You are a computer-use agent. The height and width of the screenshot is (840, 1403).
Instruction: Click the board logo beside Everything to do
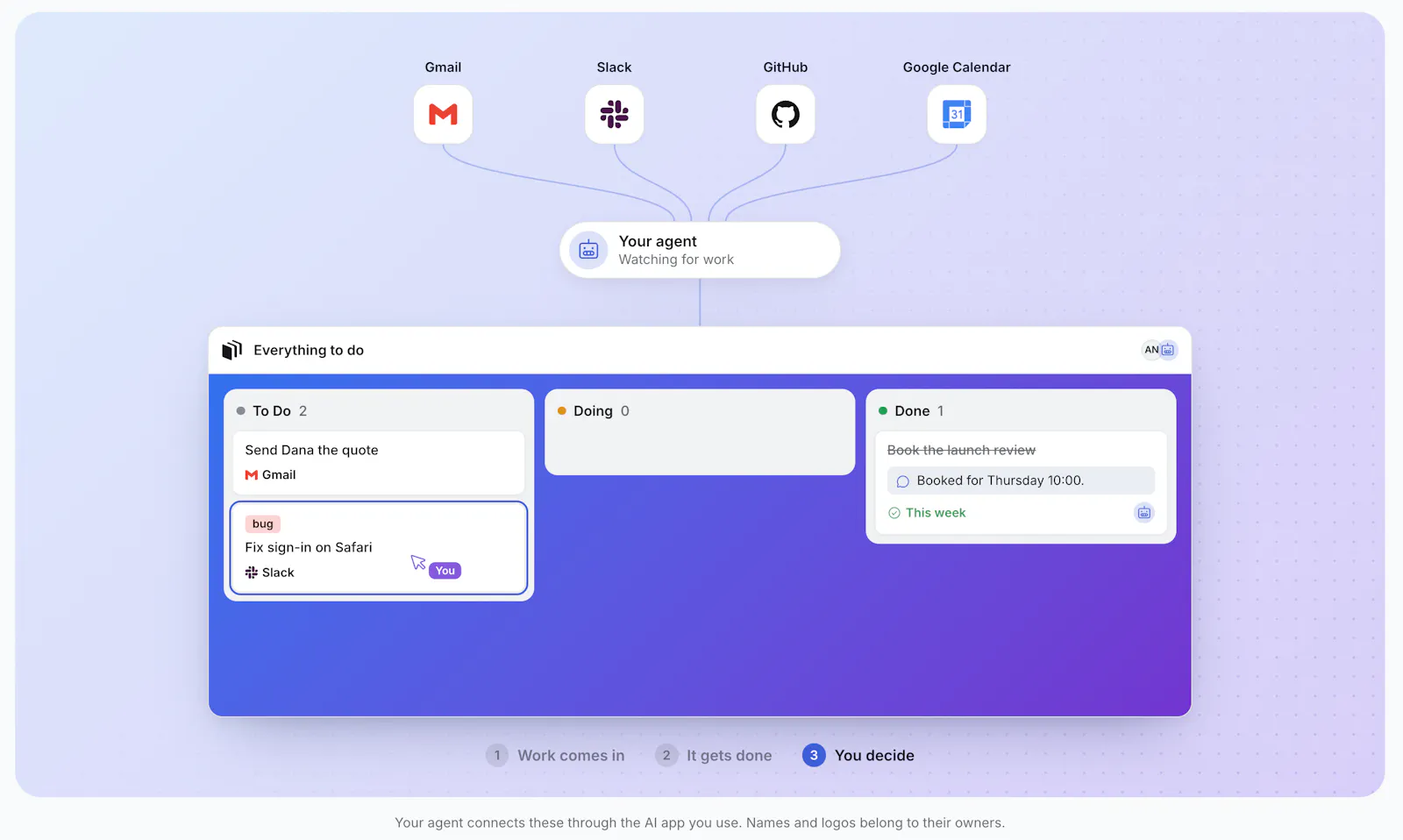pos(231,350)
